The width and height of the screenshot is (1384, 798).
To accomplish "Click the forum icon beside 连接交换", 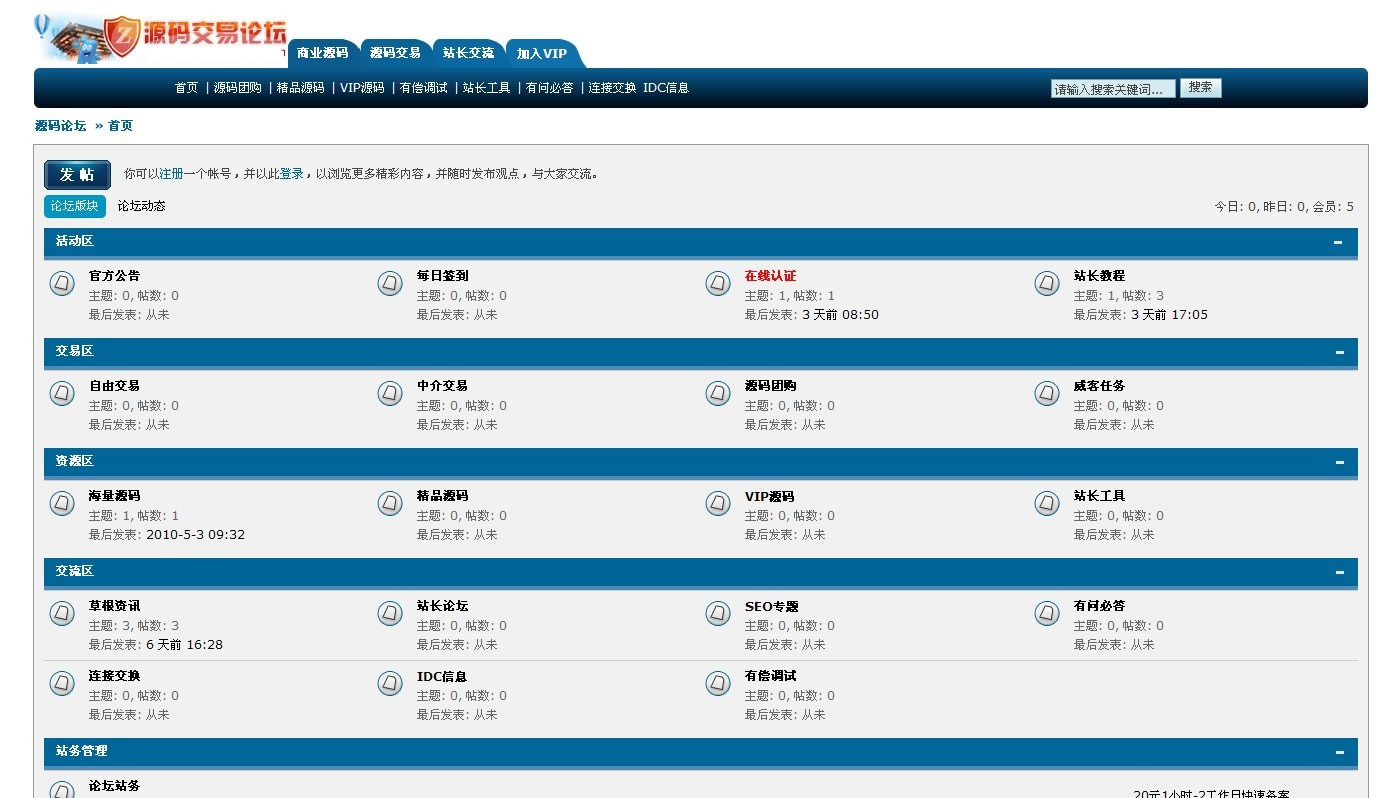I will point(62,684).
